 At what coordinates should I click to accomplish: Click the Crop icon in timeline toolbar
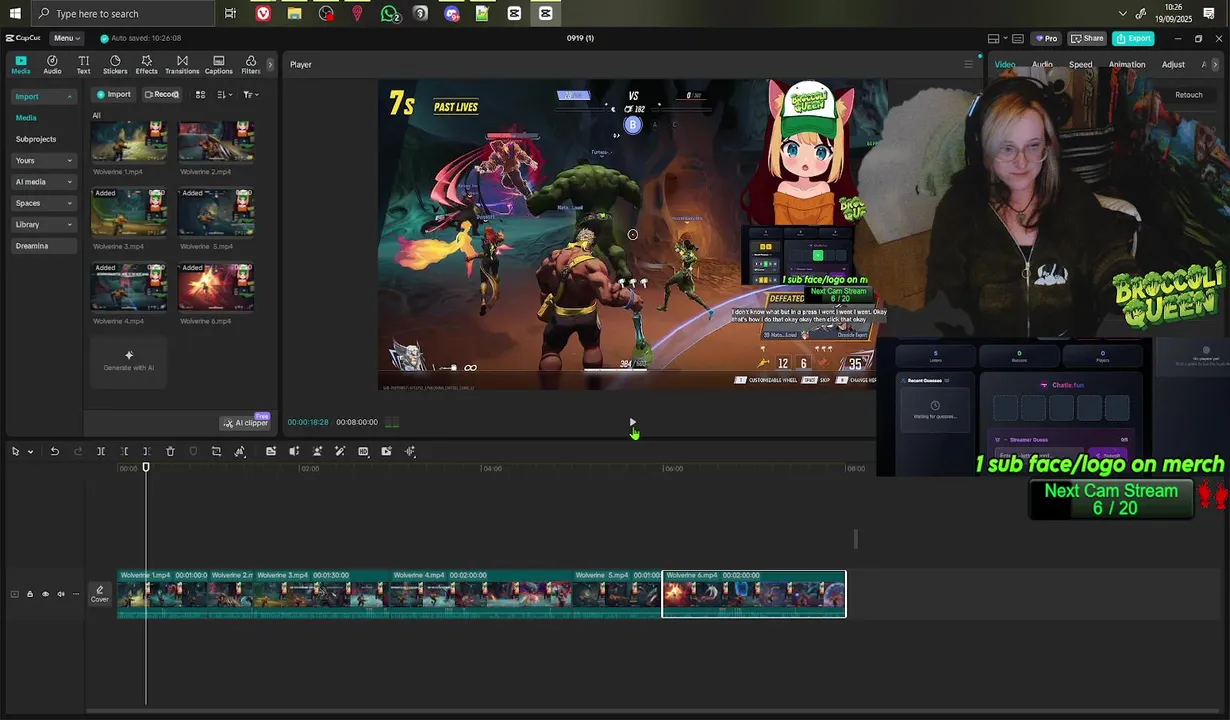tap(216, 451)
